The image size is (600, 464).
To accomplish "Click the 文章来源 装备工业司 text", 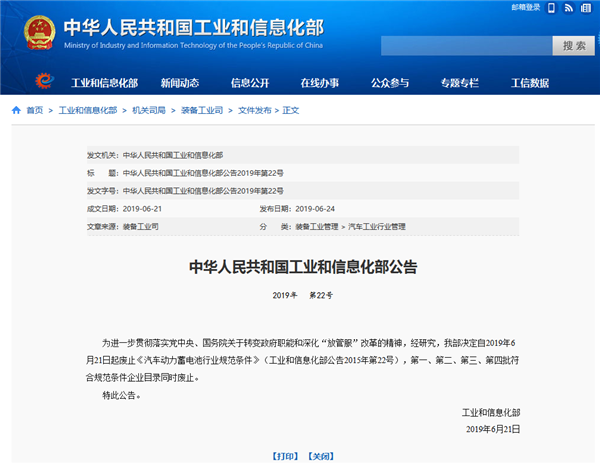I will point(140,226).
